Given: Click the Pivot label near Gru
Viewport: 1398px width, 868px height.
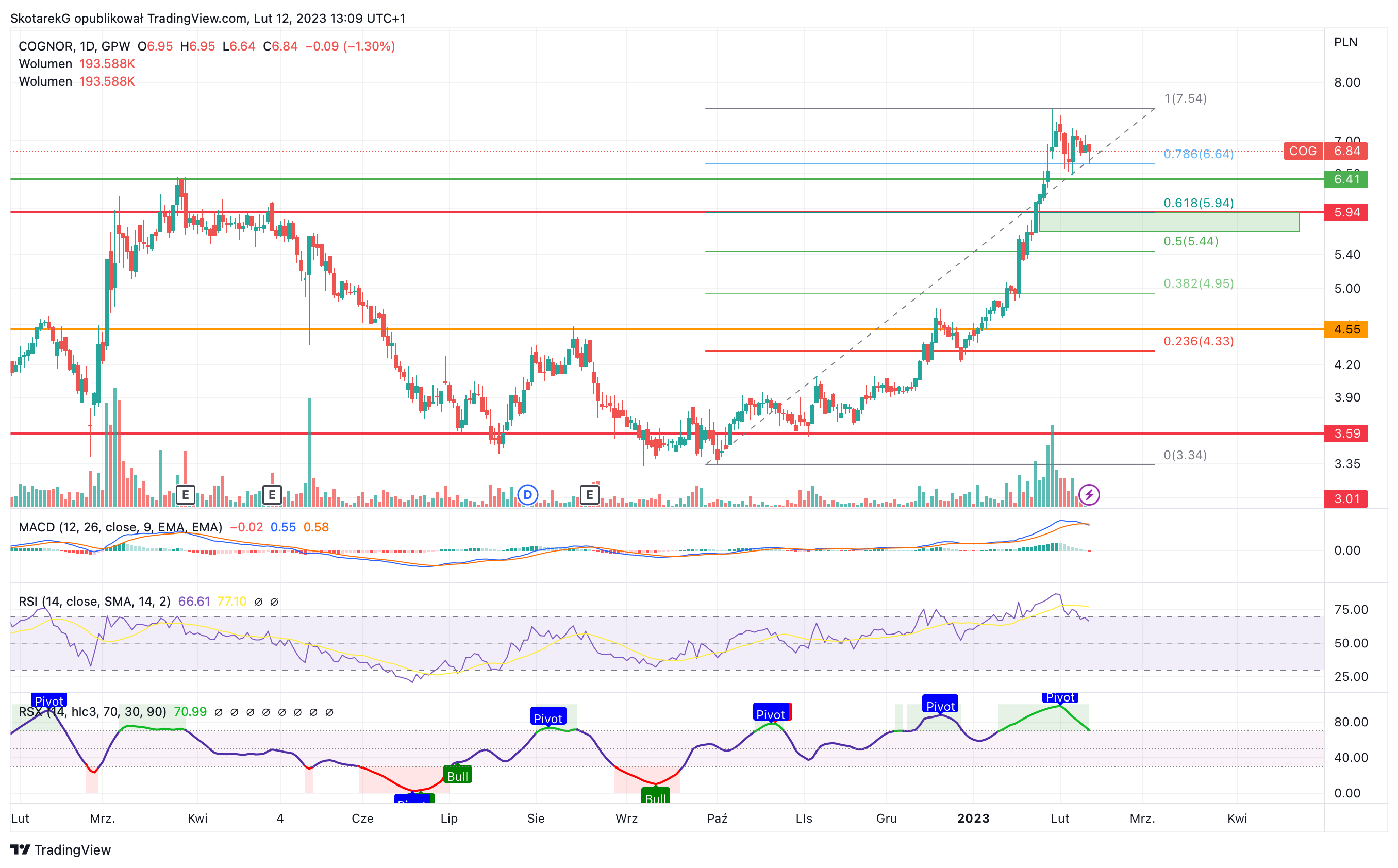Looking at the screenshot, I should click(940, 706).
